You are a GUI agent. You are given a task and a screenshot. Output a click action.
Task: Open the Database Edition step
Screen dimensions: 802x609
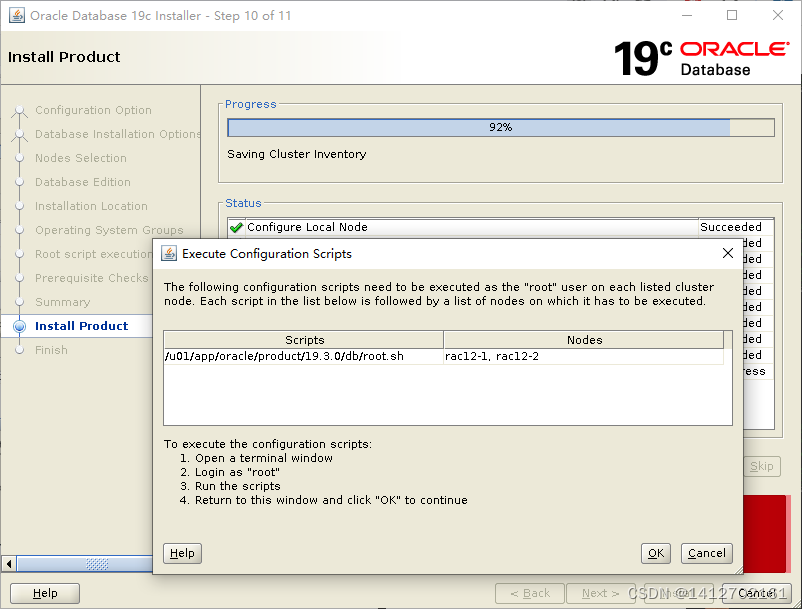pyautogui.click(x=83, y=182)
